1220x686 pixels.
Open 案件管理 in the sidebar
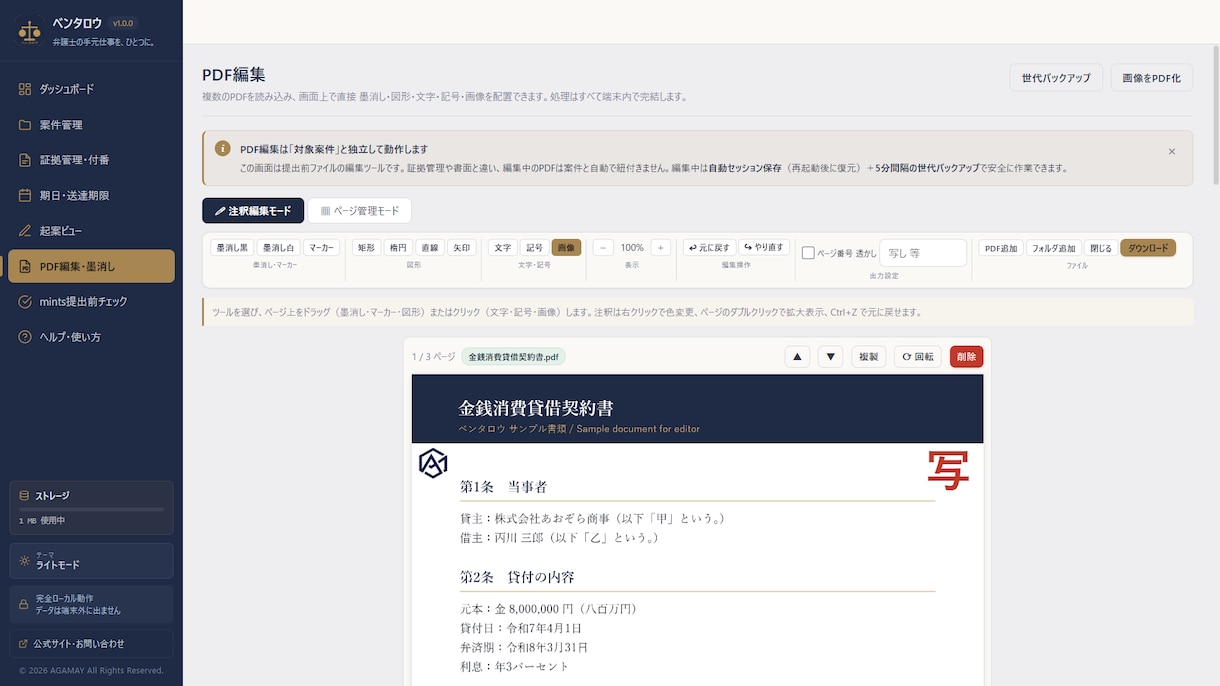tap(91, 125)
